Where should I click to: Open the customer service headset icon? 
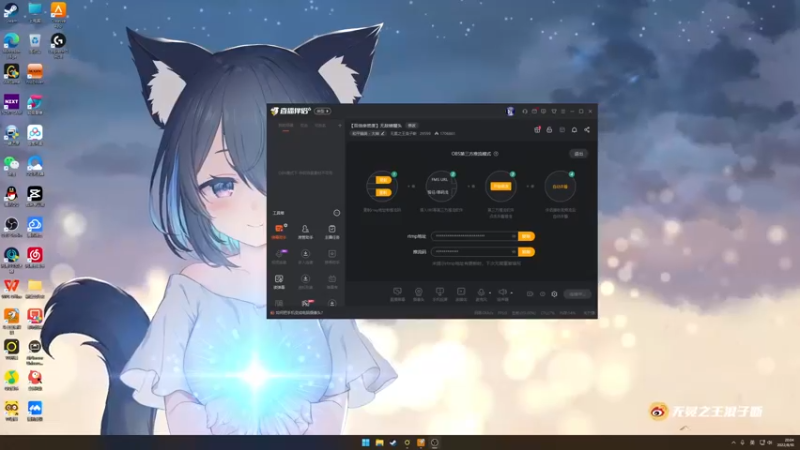point(524,111)
